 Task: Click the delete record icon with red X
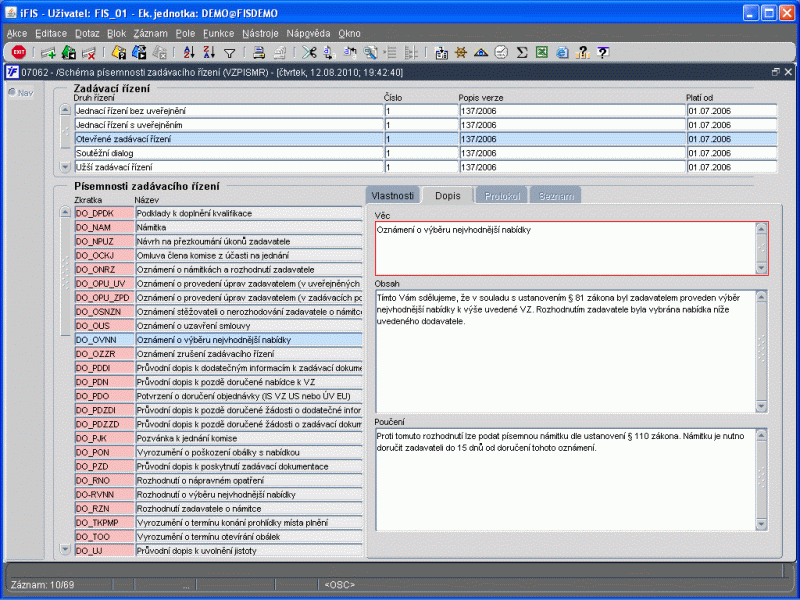[x=89, y=52]
